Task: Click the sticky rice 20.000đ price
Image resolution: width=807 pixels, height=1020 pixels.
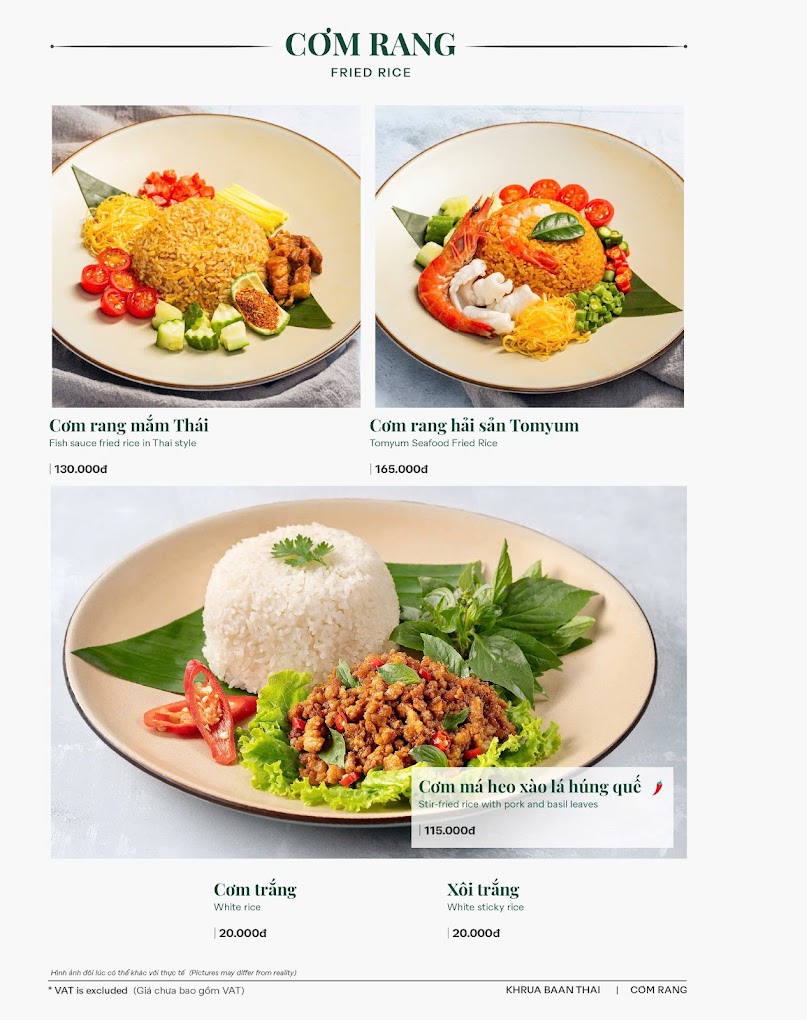Action: [476, 933]
